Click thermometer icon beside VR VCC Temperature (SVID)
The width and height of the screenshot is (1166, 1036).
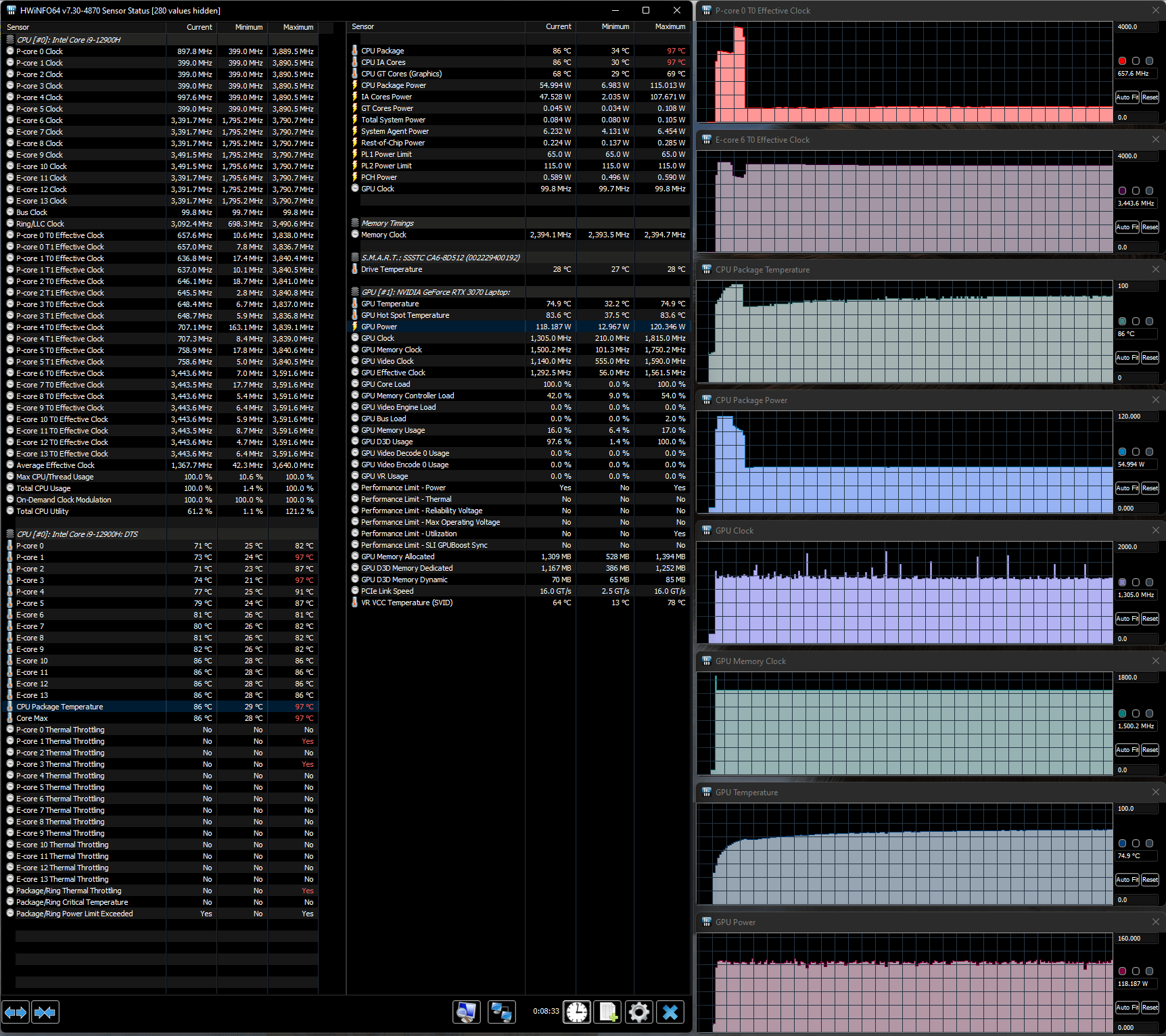tap(355, 603)
